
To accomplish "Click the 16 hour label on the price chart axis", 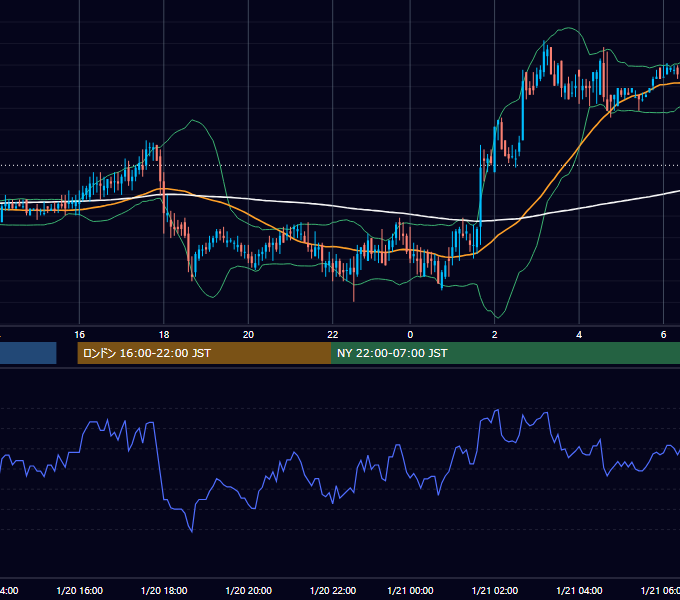I will click(79, 335).
